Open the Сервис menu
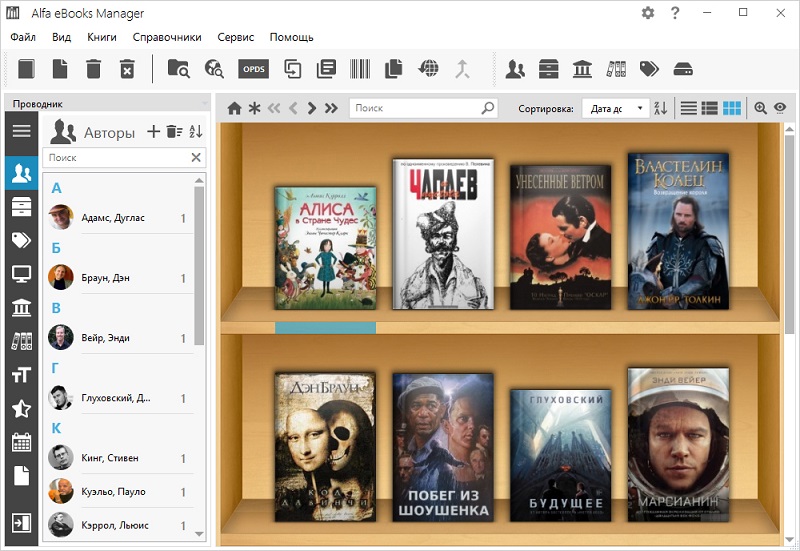The height and width of the screenshot is (551, 800). tap(235, 37)
